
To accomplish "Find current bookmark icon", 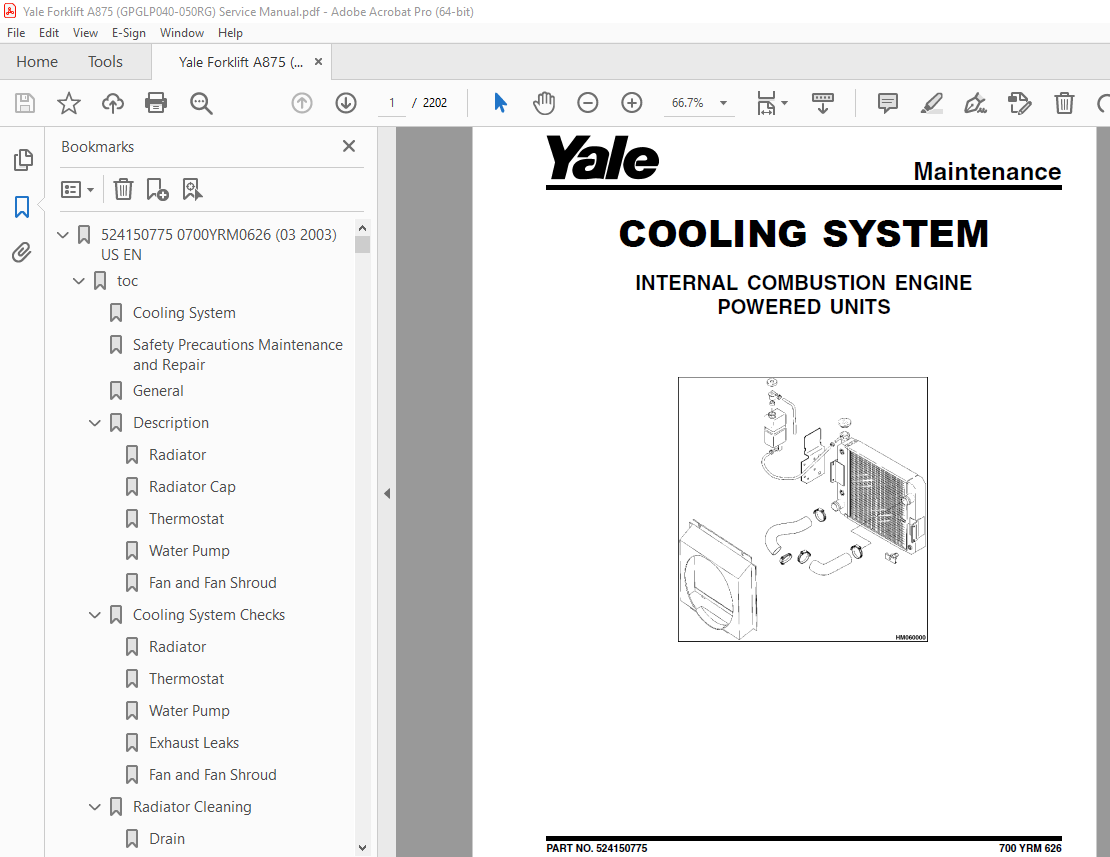I will pyautogui.click(x=192, y=190).
